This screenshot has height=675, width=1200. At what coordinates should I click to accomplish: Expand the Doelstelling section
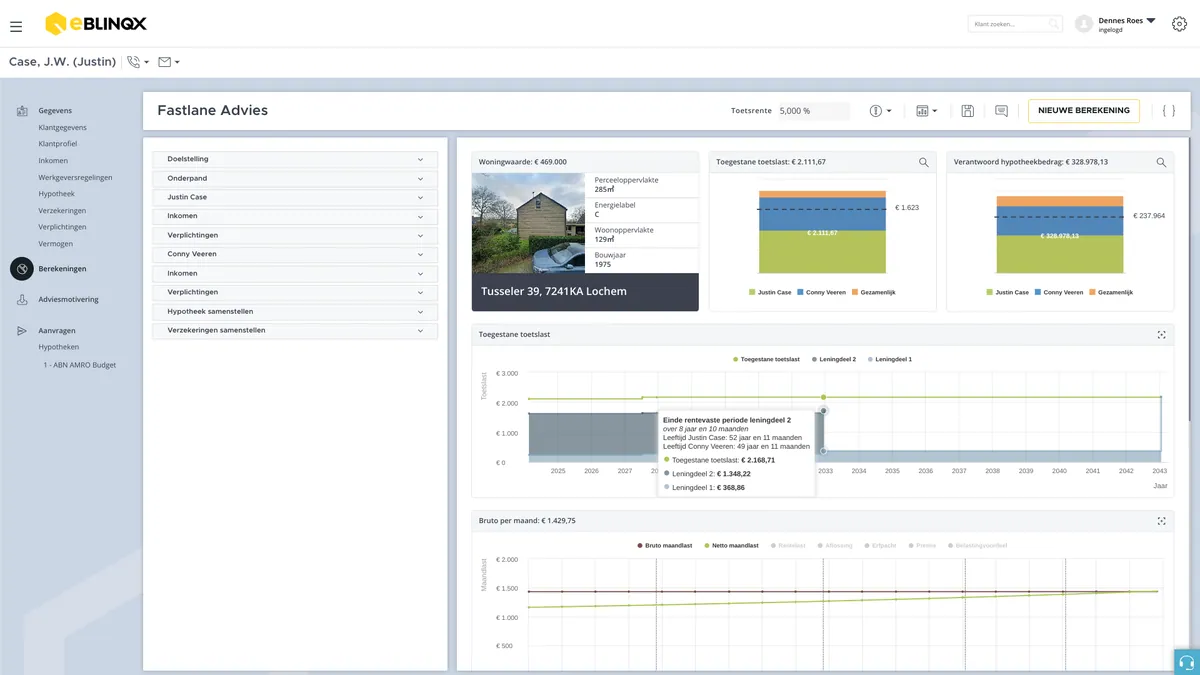click(x=295, y=159)
